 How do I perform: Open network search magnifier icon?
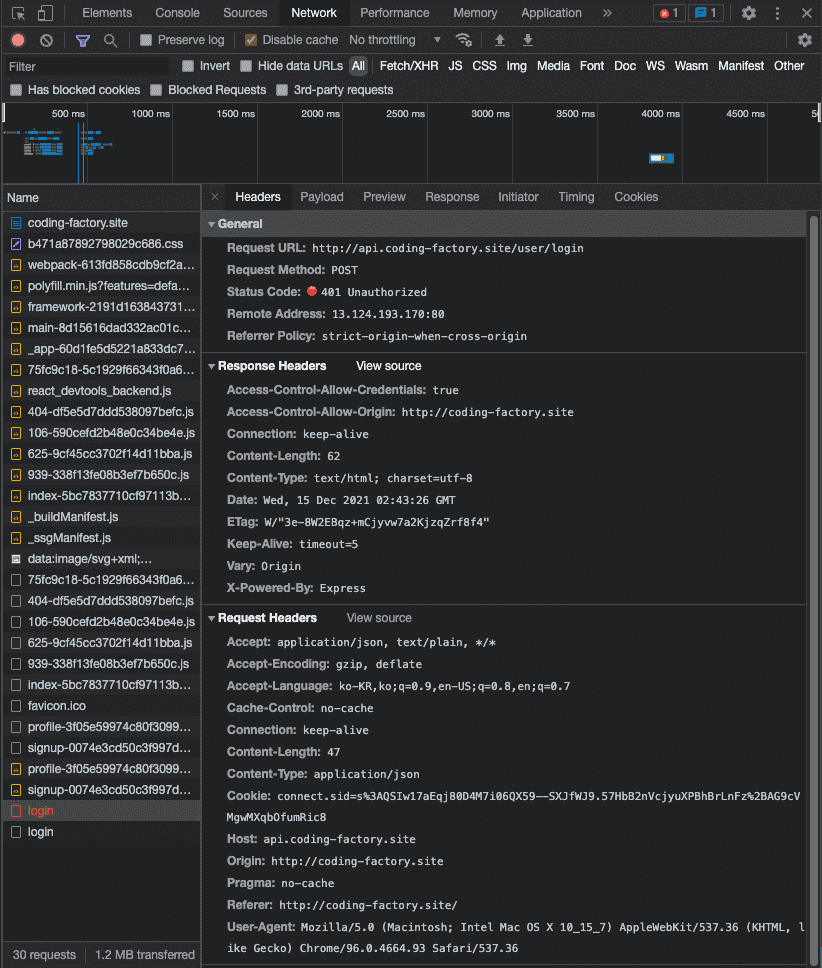click(110, 40)
